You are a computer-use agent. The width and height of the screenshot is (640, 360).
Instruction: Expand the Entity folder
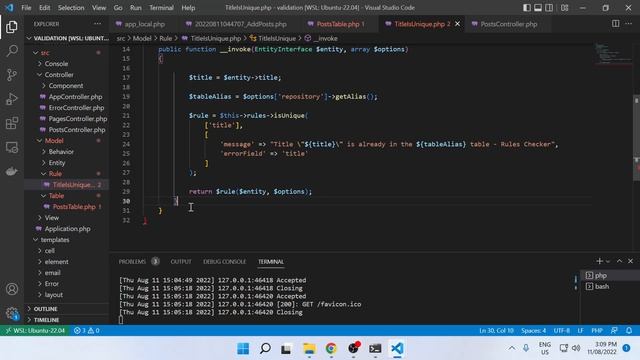(x=57, y=163)
